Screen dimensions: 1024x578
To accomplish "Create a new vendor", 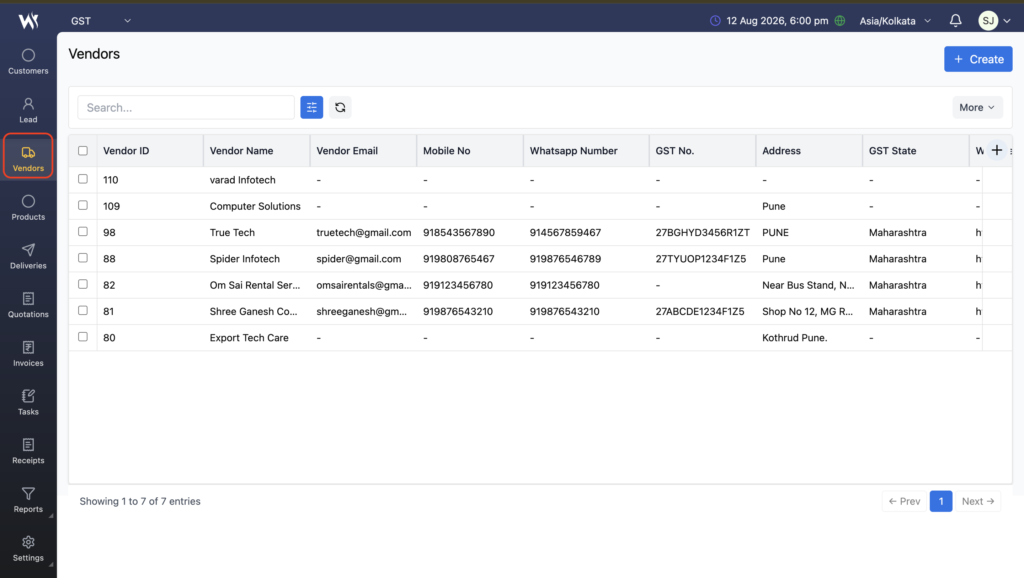I will (978, 59).
